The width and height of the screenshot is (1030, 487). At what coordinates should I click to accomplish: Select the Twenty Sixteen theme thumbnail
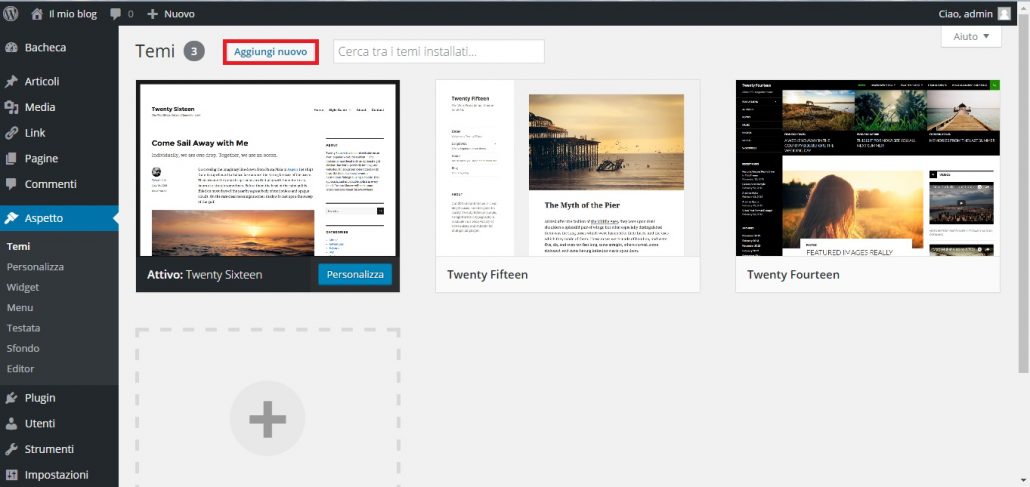tap(267, 169)
